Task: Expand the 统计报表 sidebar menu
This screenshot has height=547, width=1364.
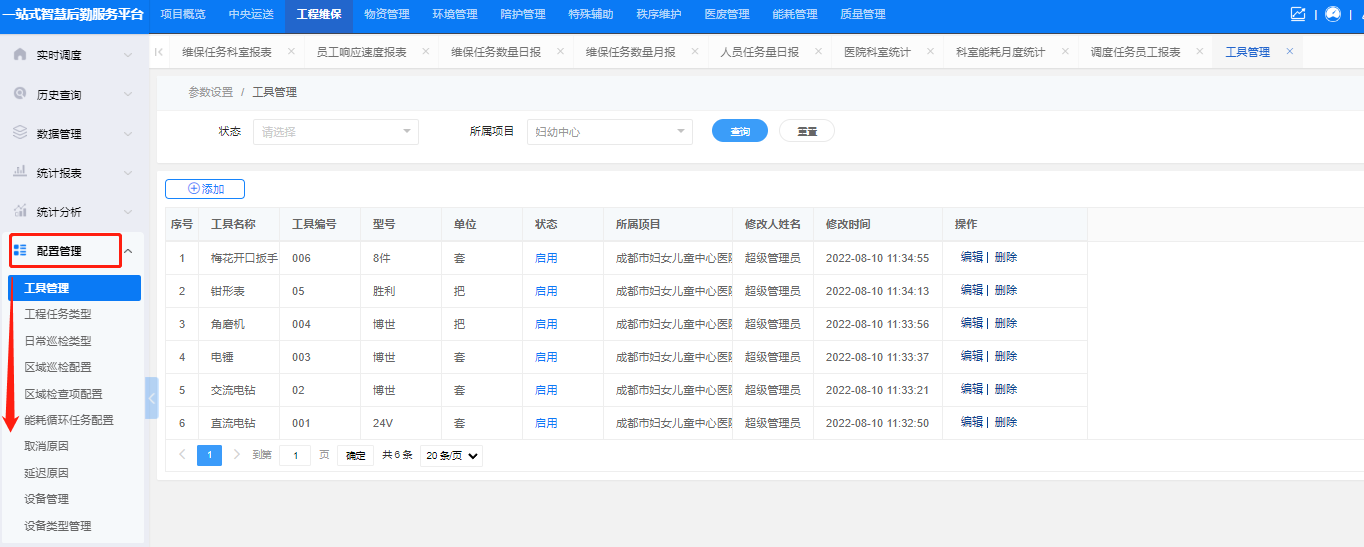Action: (128, 172)
